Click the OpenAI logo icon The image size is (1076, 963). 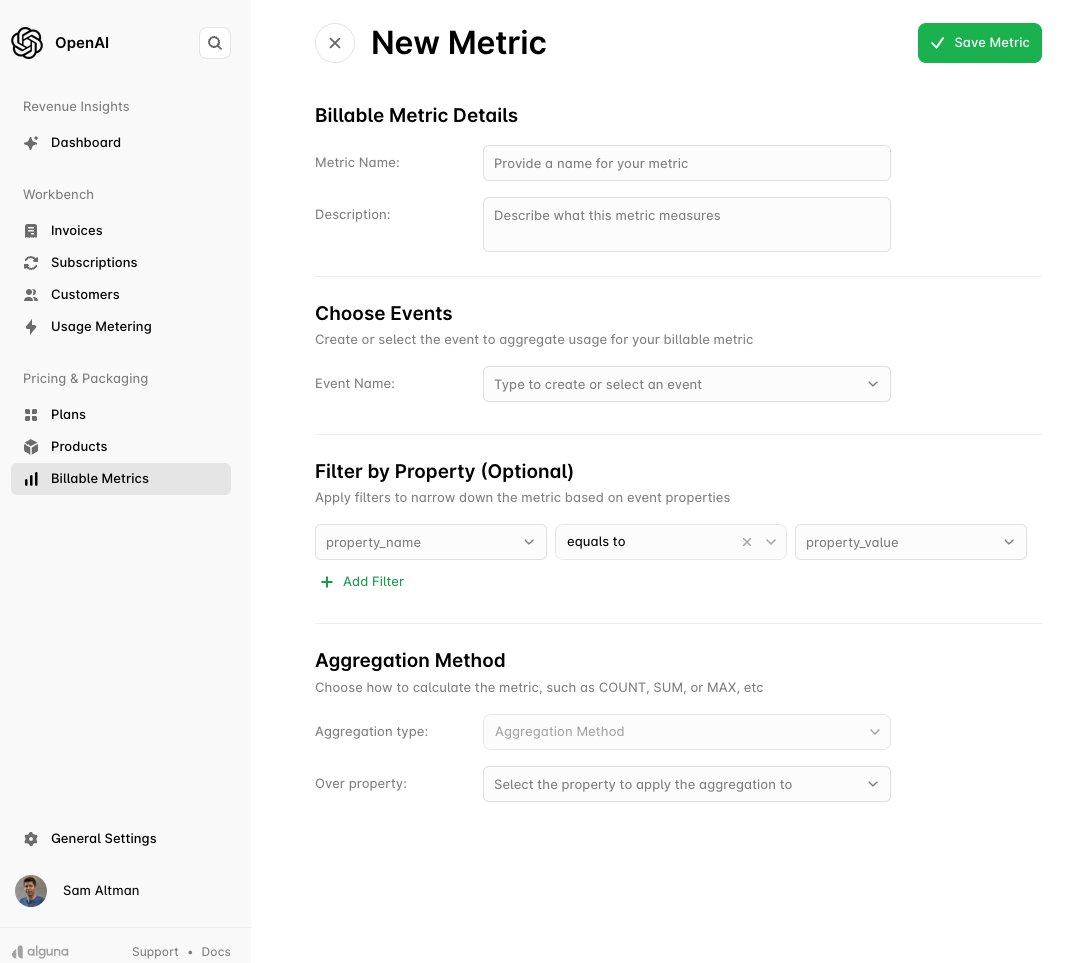click(x=27, y=43)
